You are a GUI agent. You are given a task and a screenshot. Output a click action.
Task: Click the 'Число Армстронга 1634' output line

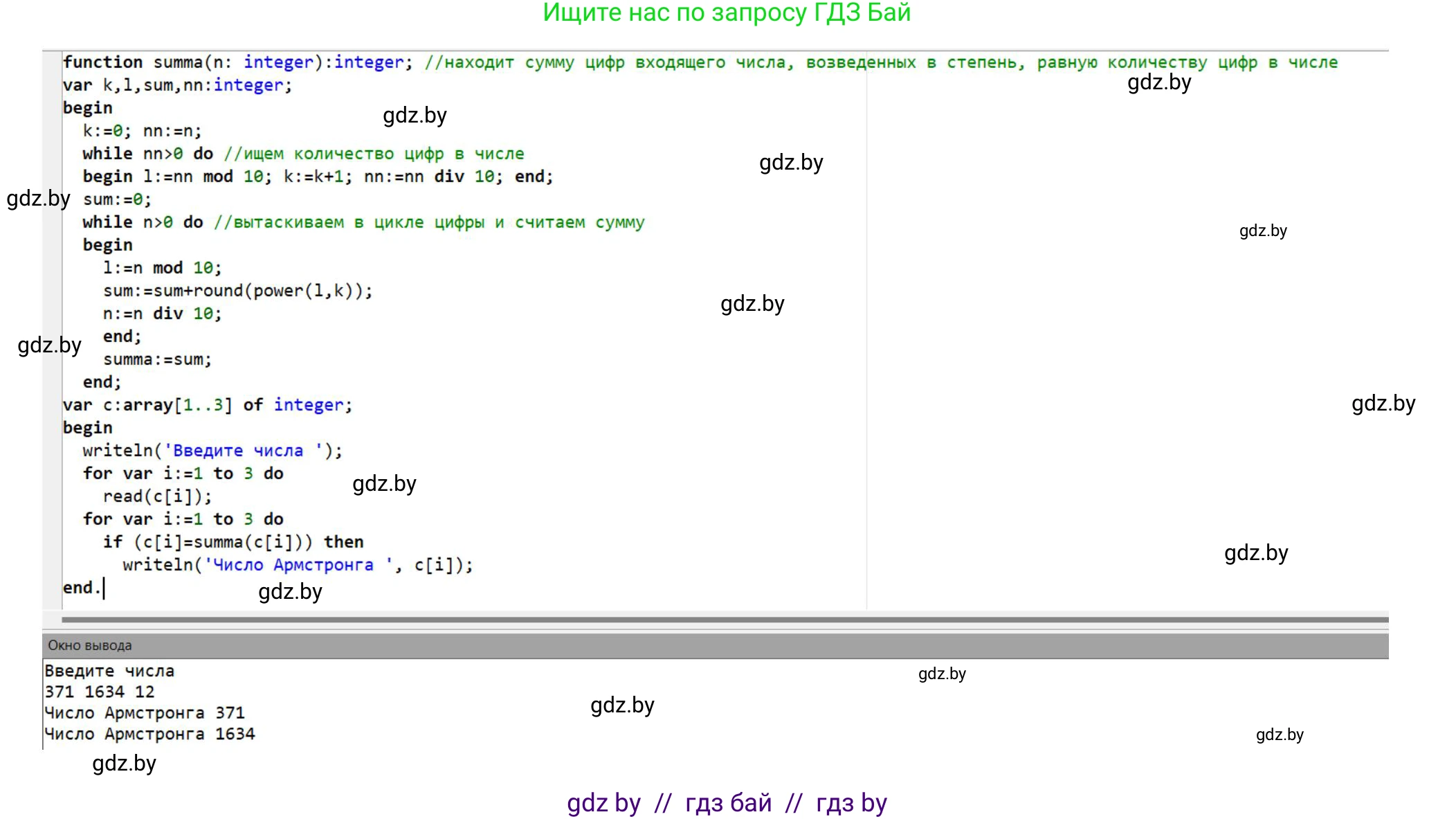click(x=149, y=734)
